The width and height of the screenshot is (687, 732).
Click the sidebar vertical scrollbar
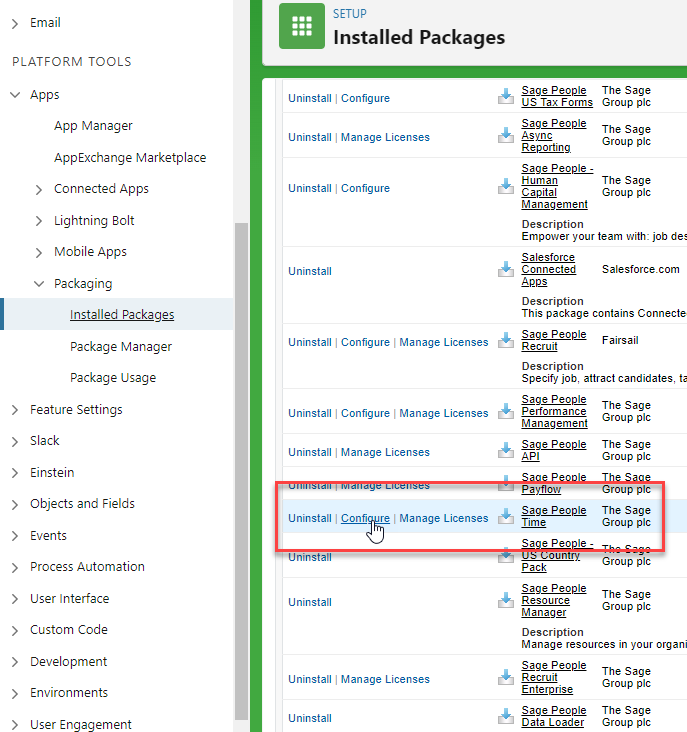click(x=240, y=470)
